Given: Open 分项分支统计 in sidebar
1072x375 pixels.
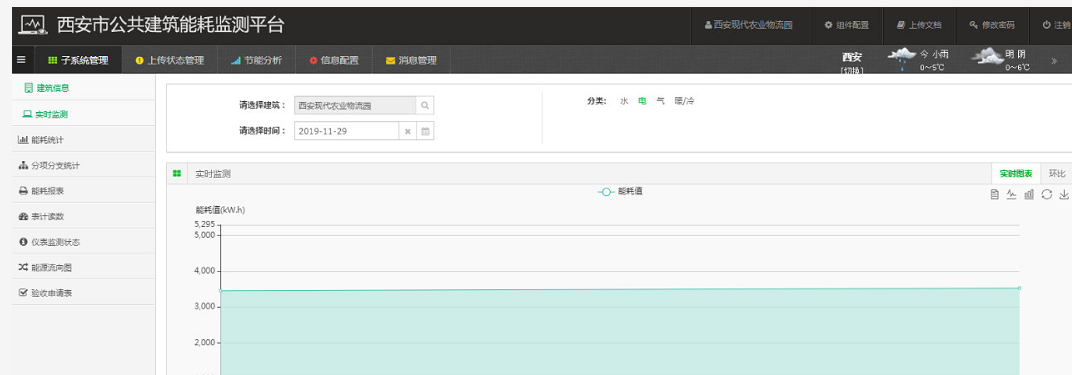Looking at the screenshot, I should tap(83, 165).
